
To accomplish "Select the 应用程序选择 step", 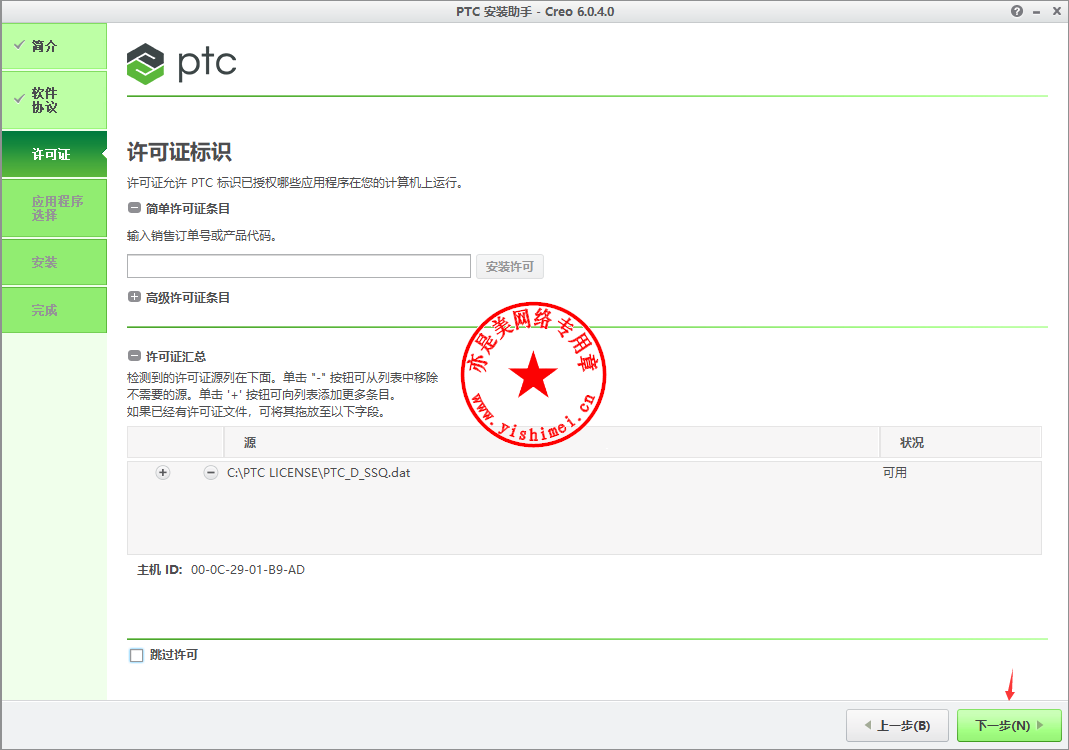I will (55, 208).
